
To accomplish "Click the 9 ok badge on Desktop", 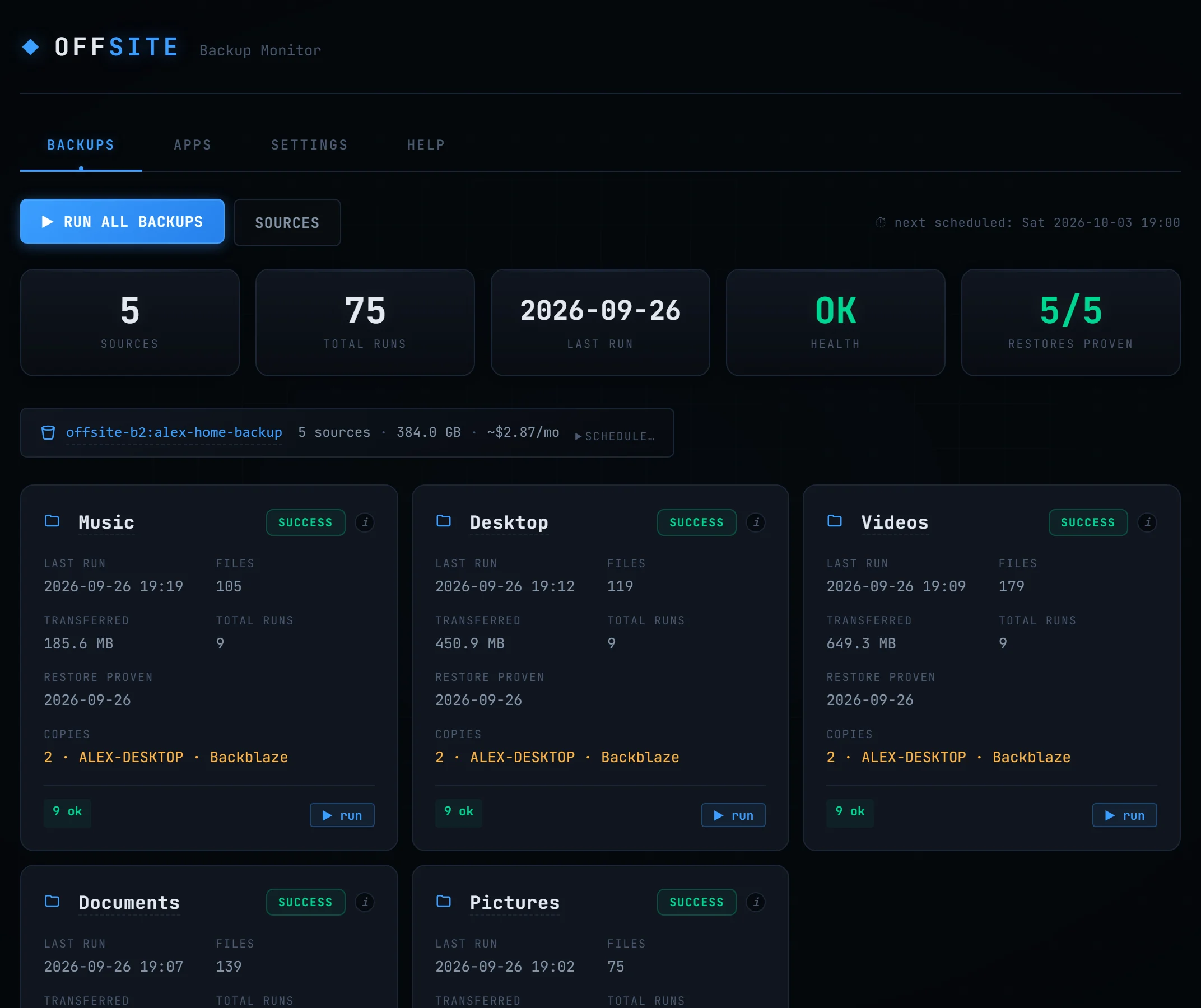I will click(x=459, y=812).
